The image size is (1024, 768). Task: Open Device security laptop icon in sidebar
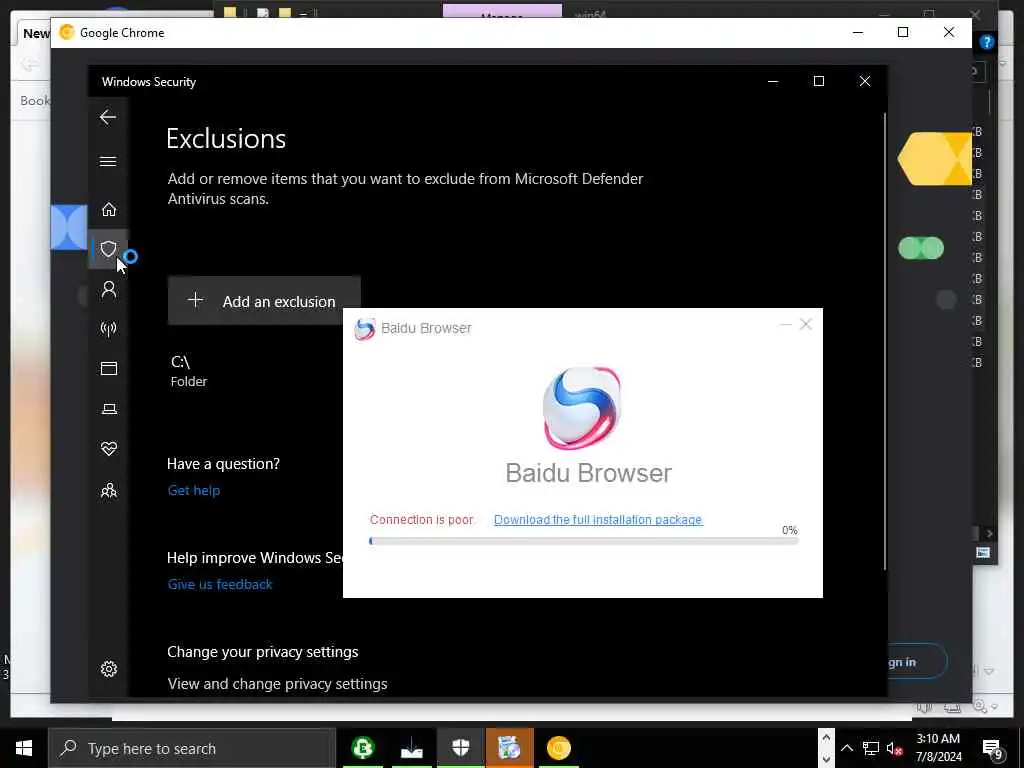click(x=108, y=409)
